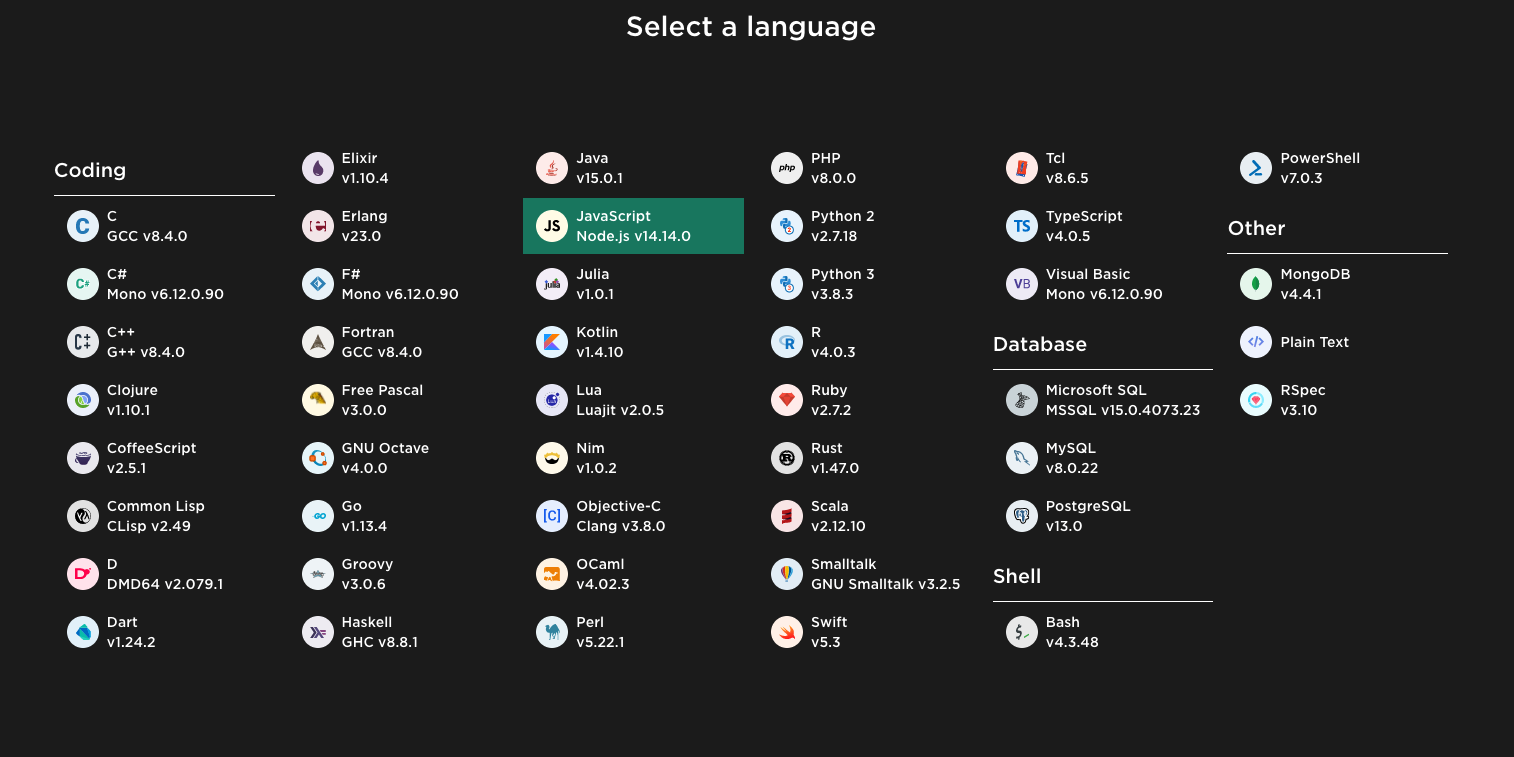This screenshot has width=1514, height=757.
Task: Click the Perl label
Action: (x=590, y=622)
